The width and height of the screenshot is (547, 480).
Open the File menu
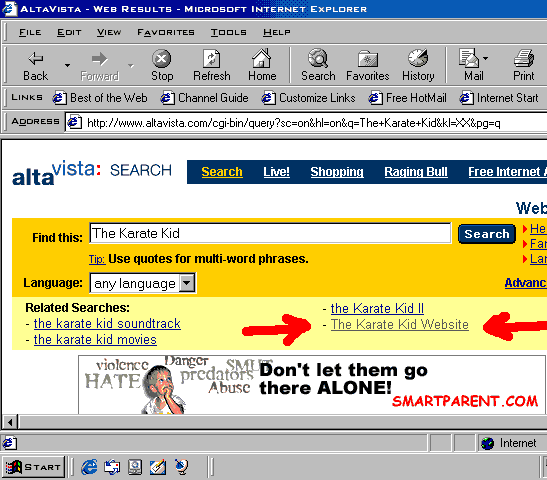(x=30, y=32)
